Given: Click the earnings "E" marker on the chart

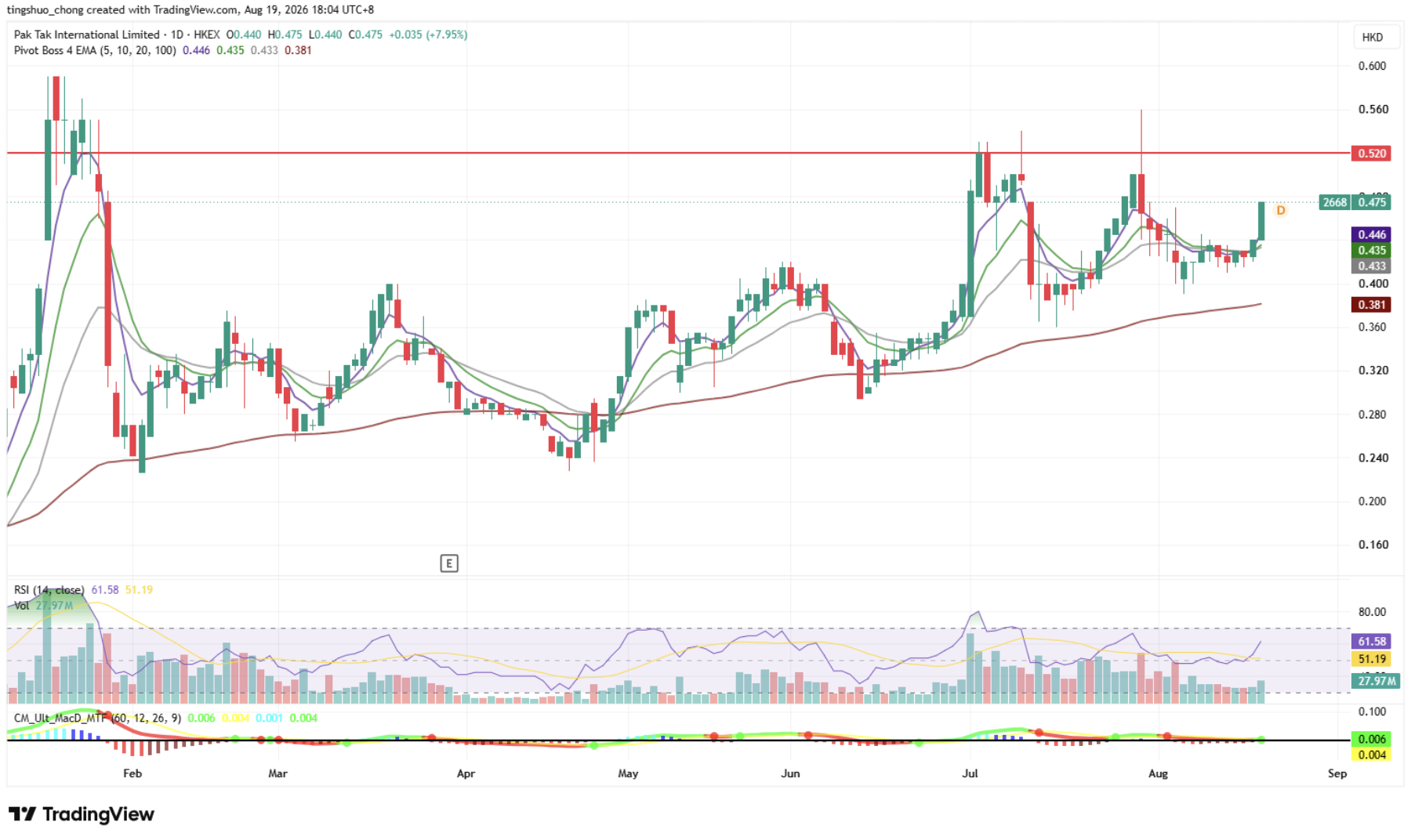Looking at the screenshot, I should click(x=449, y=563).
